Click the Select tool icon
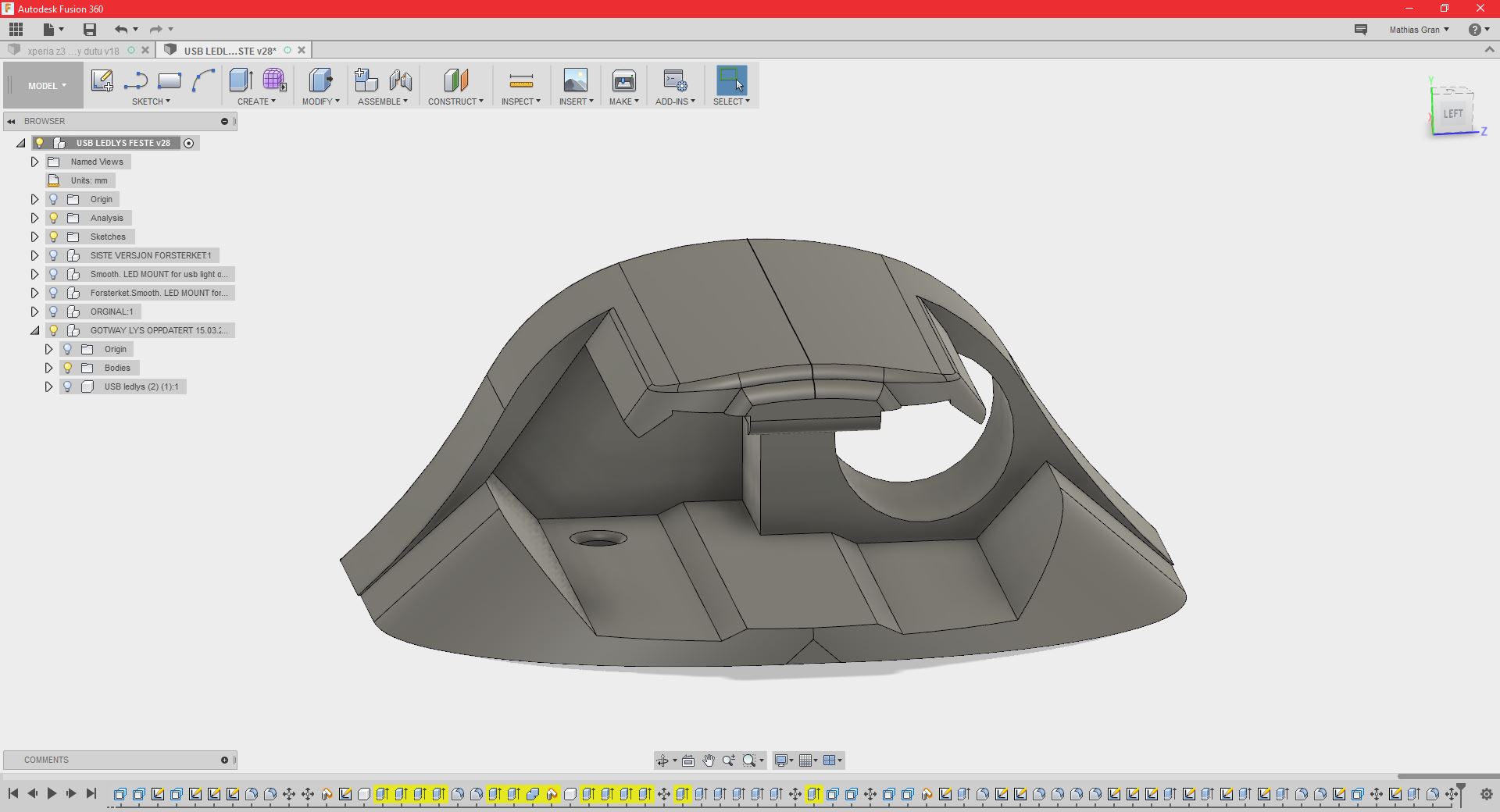1500x812 pixels. (x=731, y=80)
